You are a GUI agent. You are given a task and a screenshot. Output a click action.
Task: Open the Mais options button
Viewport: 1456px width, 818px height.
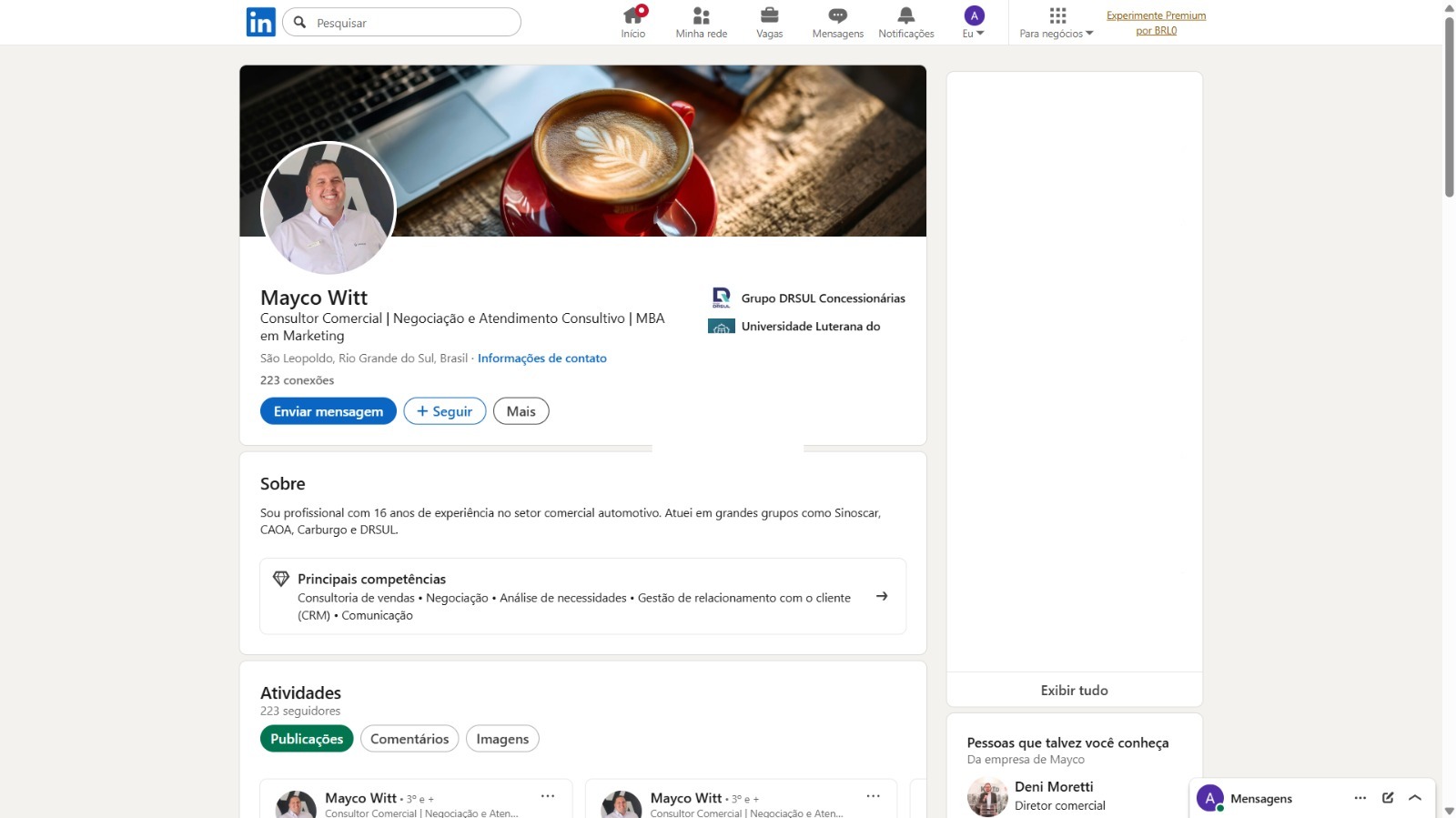pos(521,411)
